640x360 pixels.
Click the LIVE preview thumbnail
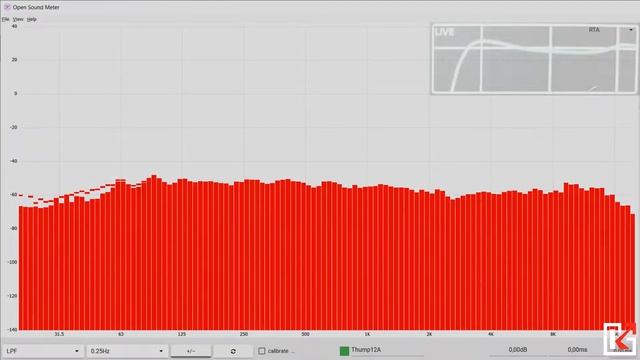(x=534, y=59)
